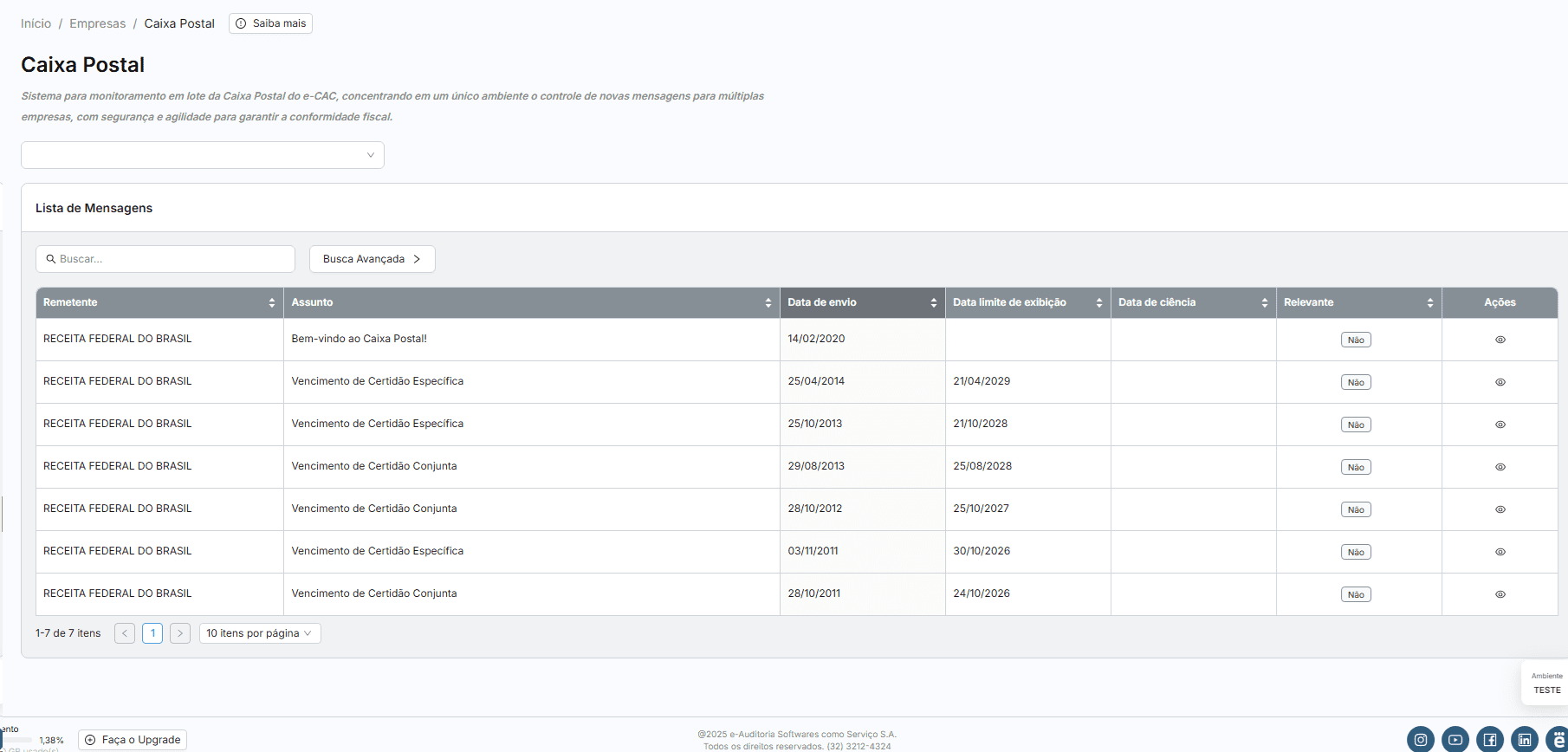The image size is (1568, 752).
Task: Toggle Não tag for Bem-vindo ao Caixa Postal
Action: [x=1356, y=340]
